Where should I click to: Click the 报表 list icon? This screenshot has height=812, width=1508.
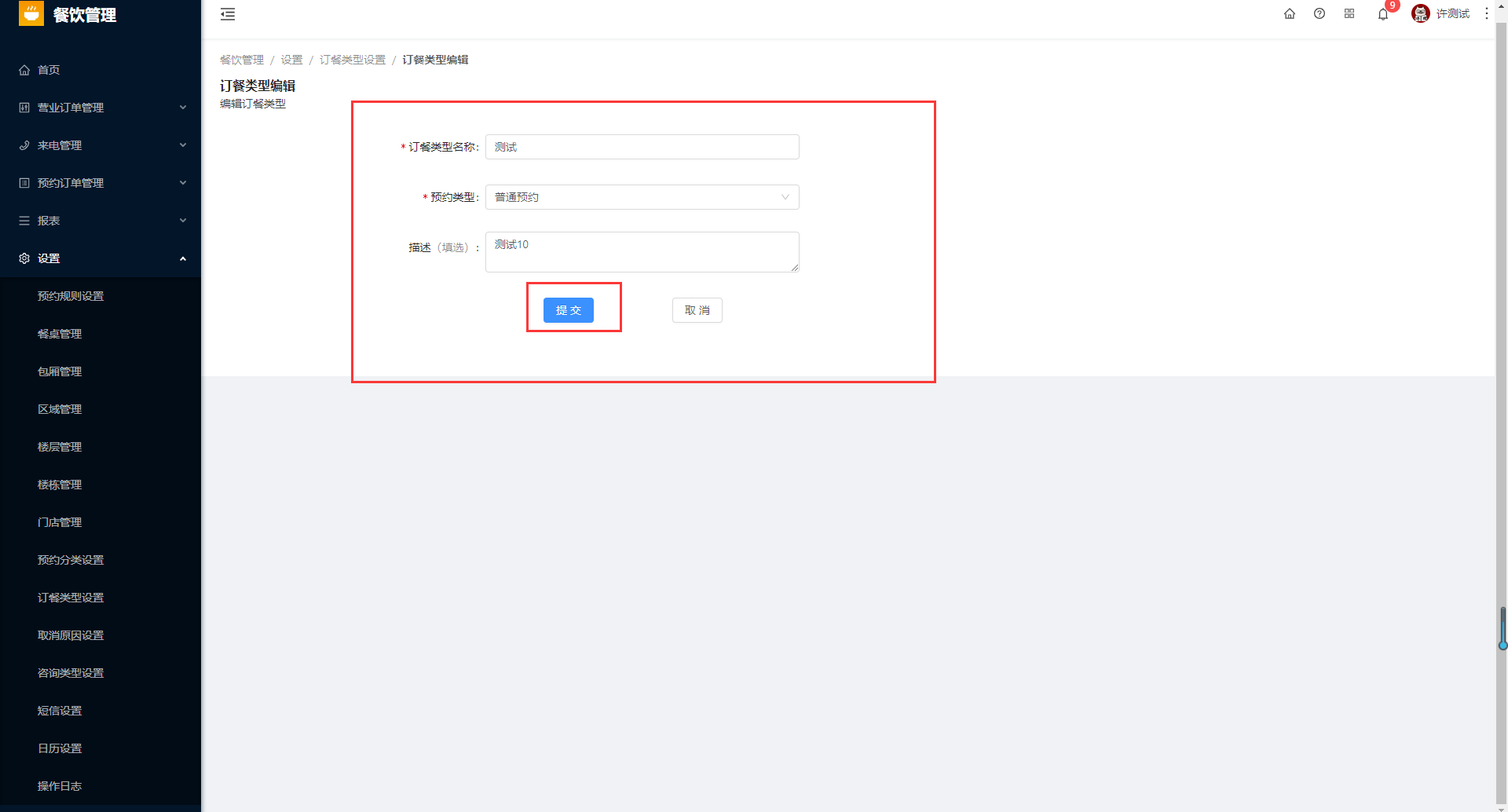click(x=24, y=221)
